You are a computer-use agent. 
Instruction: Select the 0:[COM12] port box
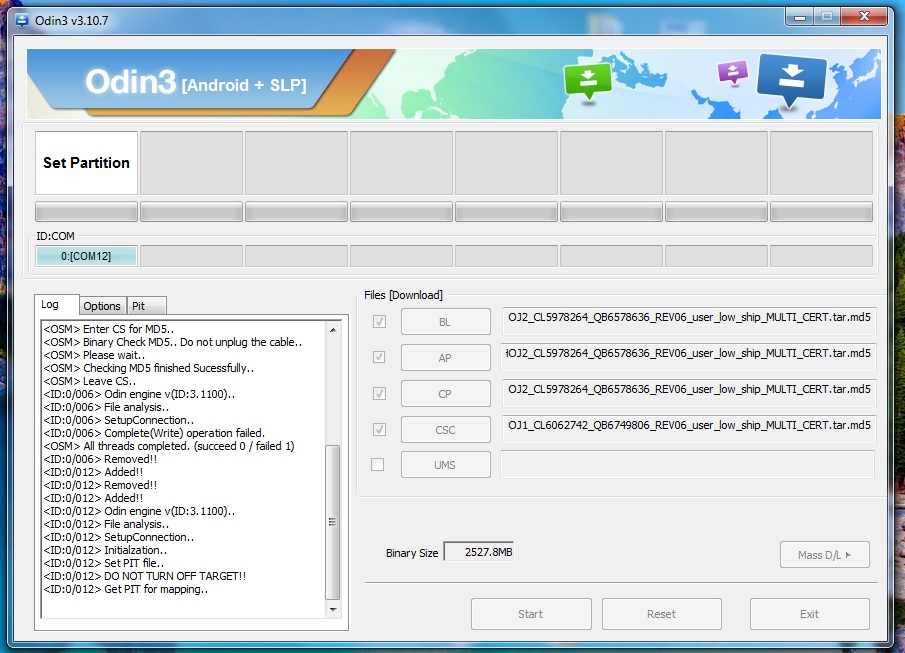(x=86, y=256)
